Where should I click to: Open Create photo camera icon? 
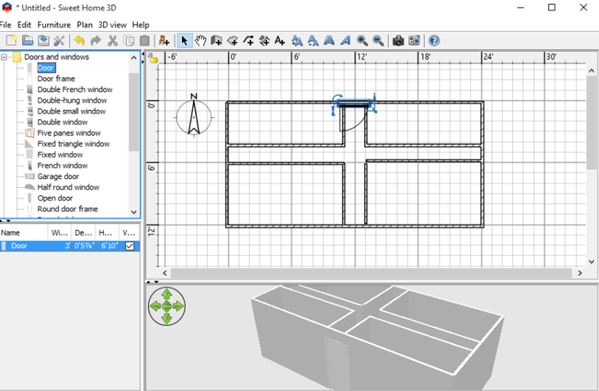[x=398, y=40]
